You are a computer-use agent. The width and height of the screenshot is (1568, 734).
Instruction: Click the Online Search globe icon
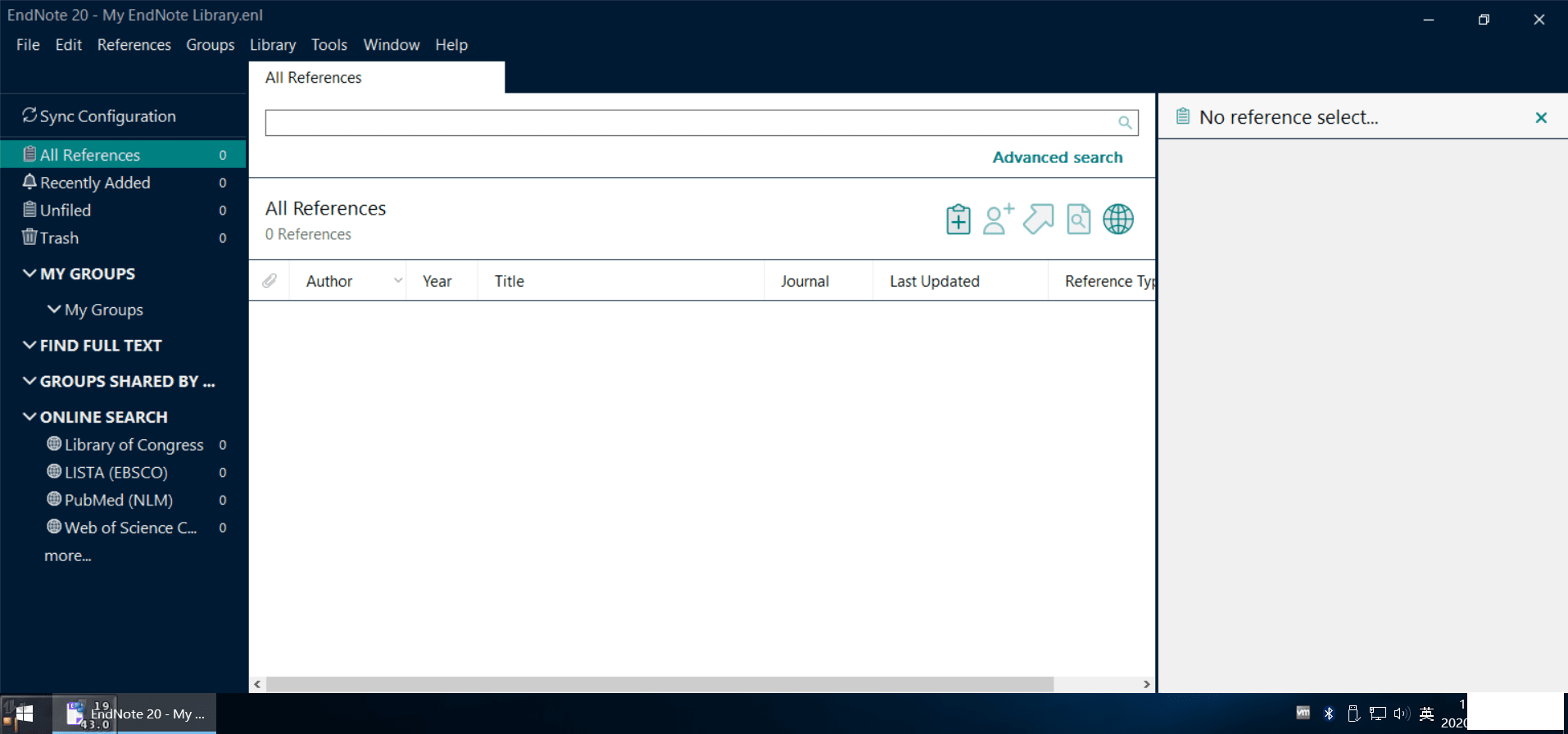tap(1117, 220)
